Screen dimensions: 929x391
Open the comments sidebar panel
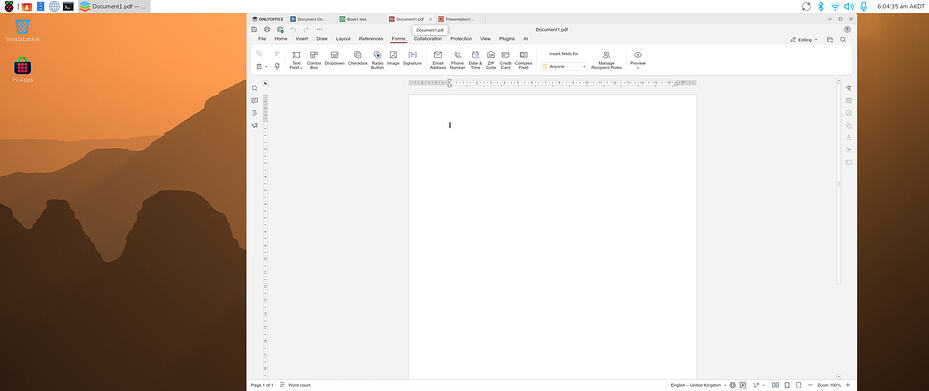(255, 100)
